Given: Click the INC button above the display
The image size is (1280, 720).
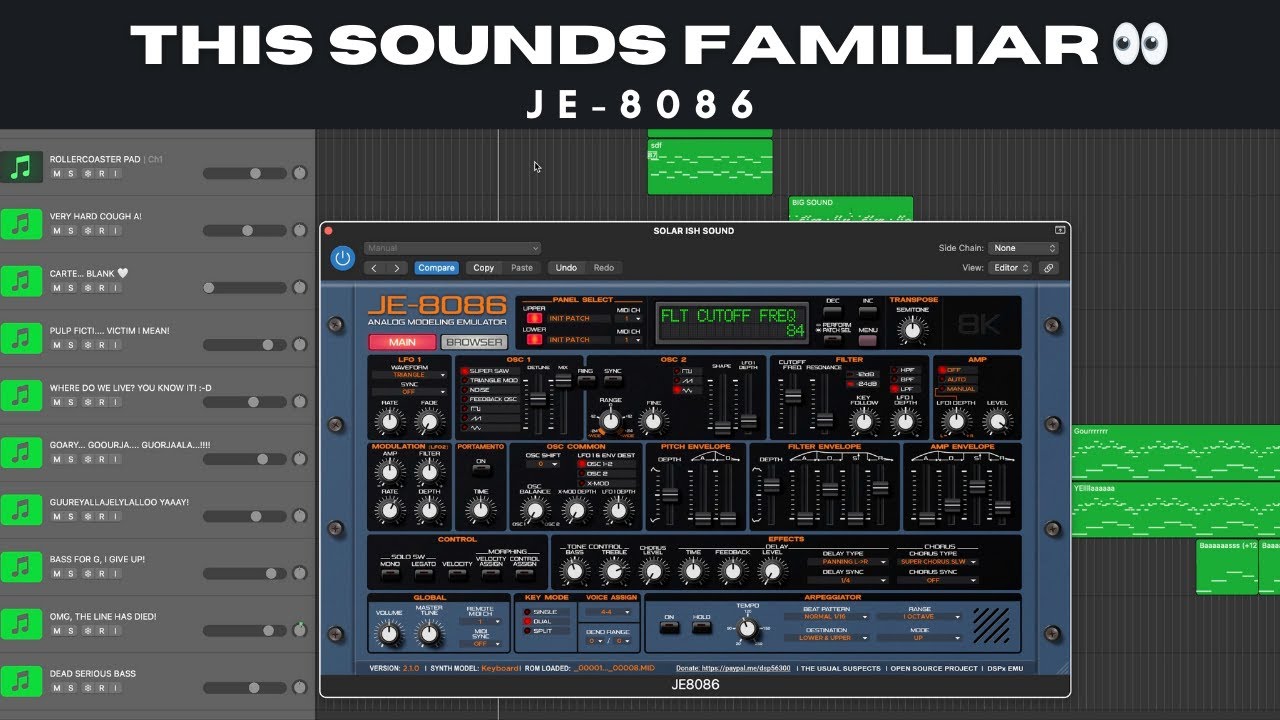Looking at the screenshot, I should pos(867,312).
